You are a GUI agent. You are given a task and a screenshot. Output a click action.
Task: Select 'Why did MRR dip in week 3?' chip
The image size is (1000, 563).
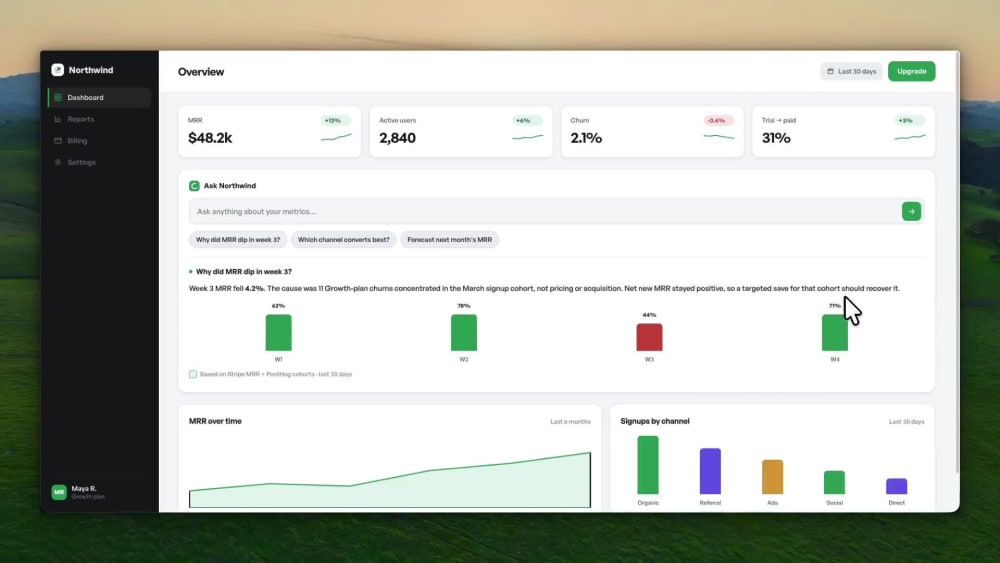238,240
